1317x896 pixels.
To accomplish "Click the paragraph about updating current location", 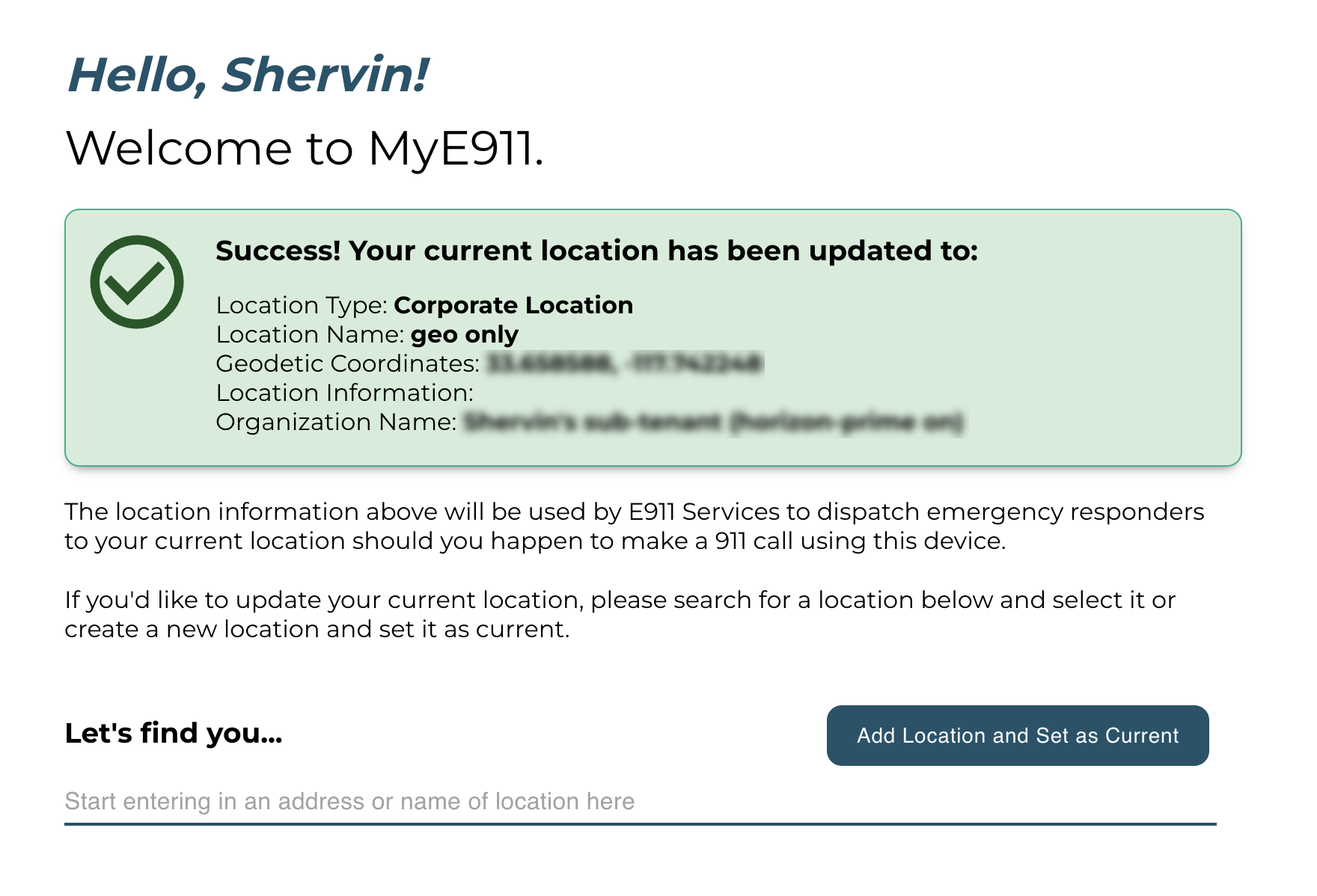I will (620, 614).
